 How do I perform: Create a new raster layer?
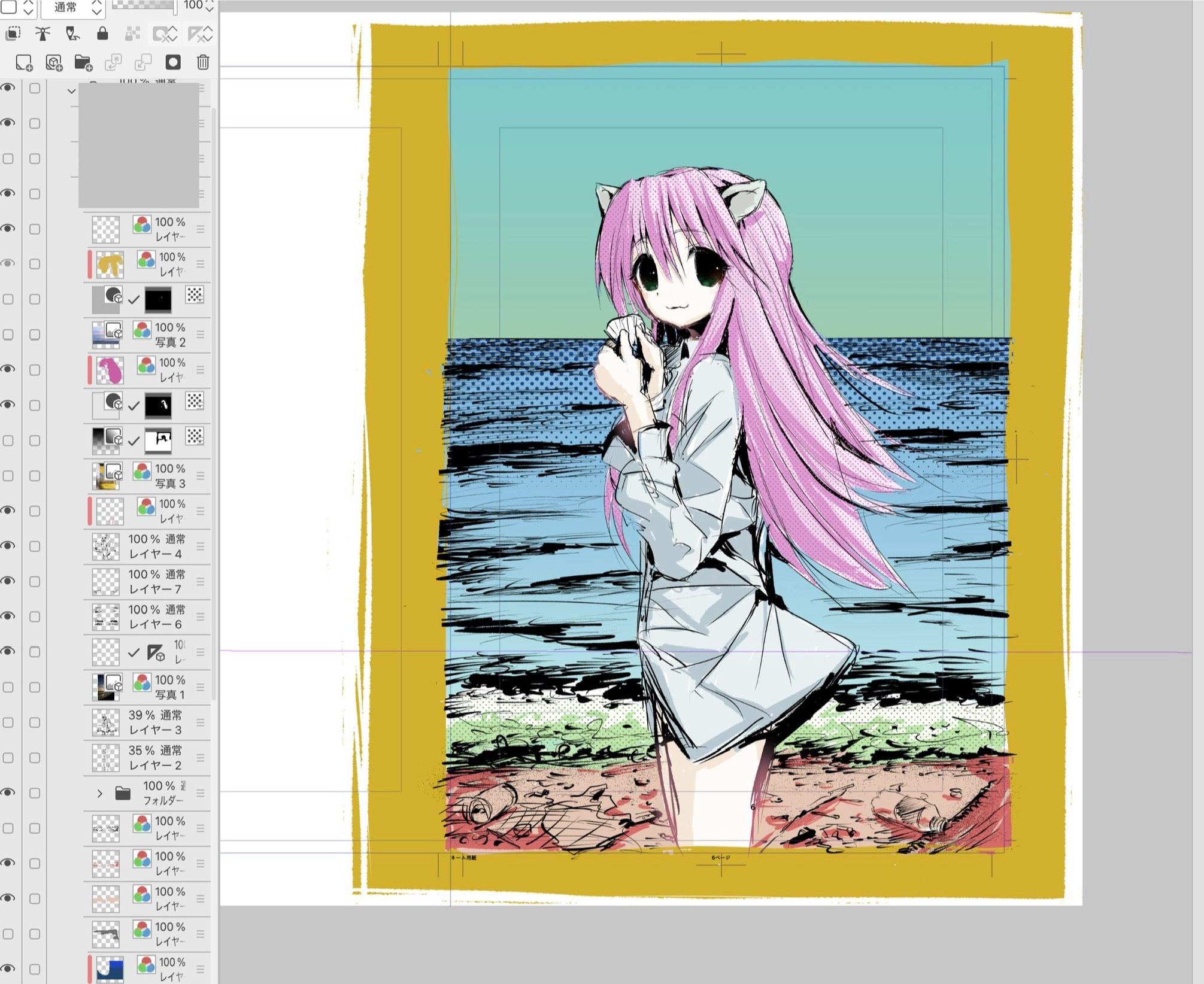(x=23, y=62)
